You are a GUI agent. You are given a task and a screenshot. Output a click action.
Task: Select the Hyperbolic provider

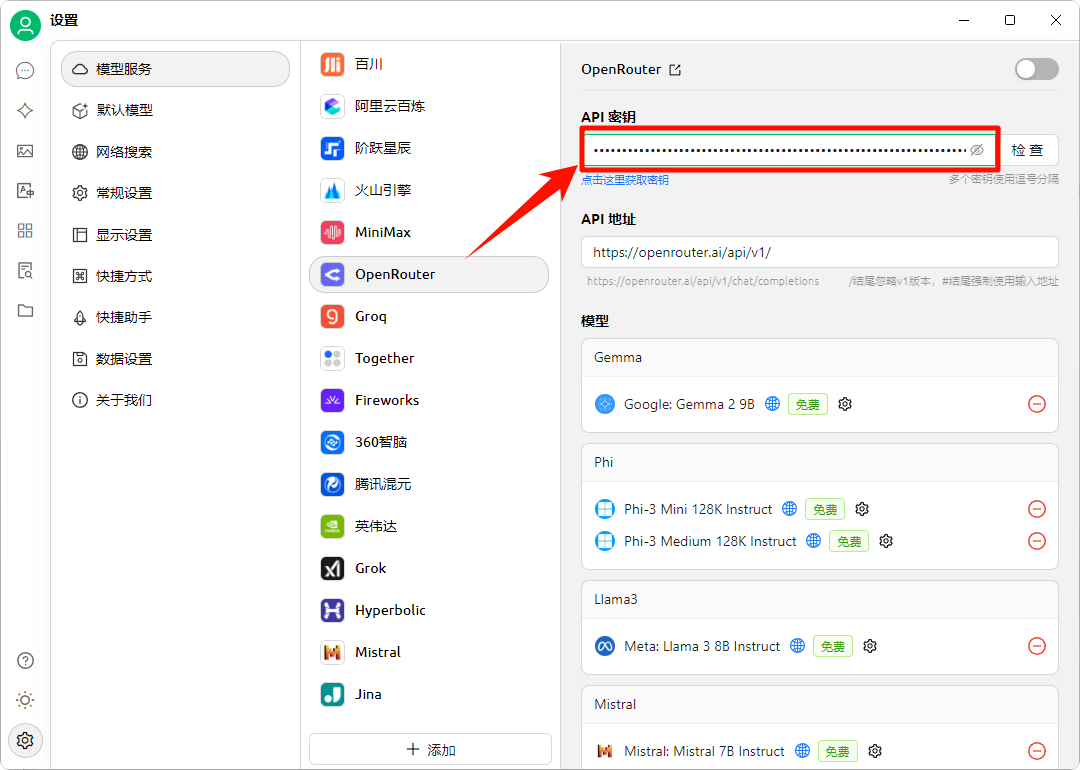point(429,610)
